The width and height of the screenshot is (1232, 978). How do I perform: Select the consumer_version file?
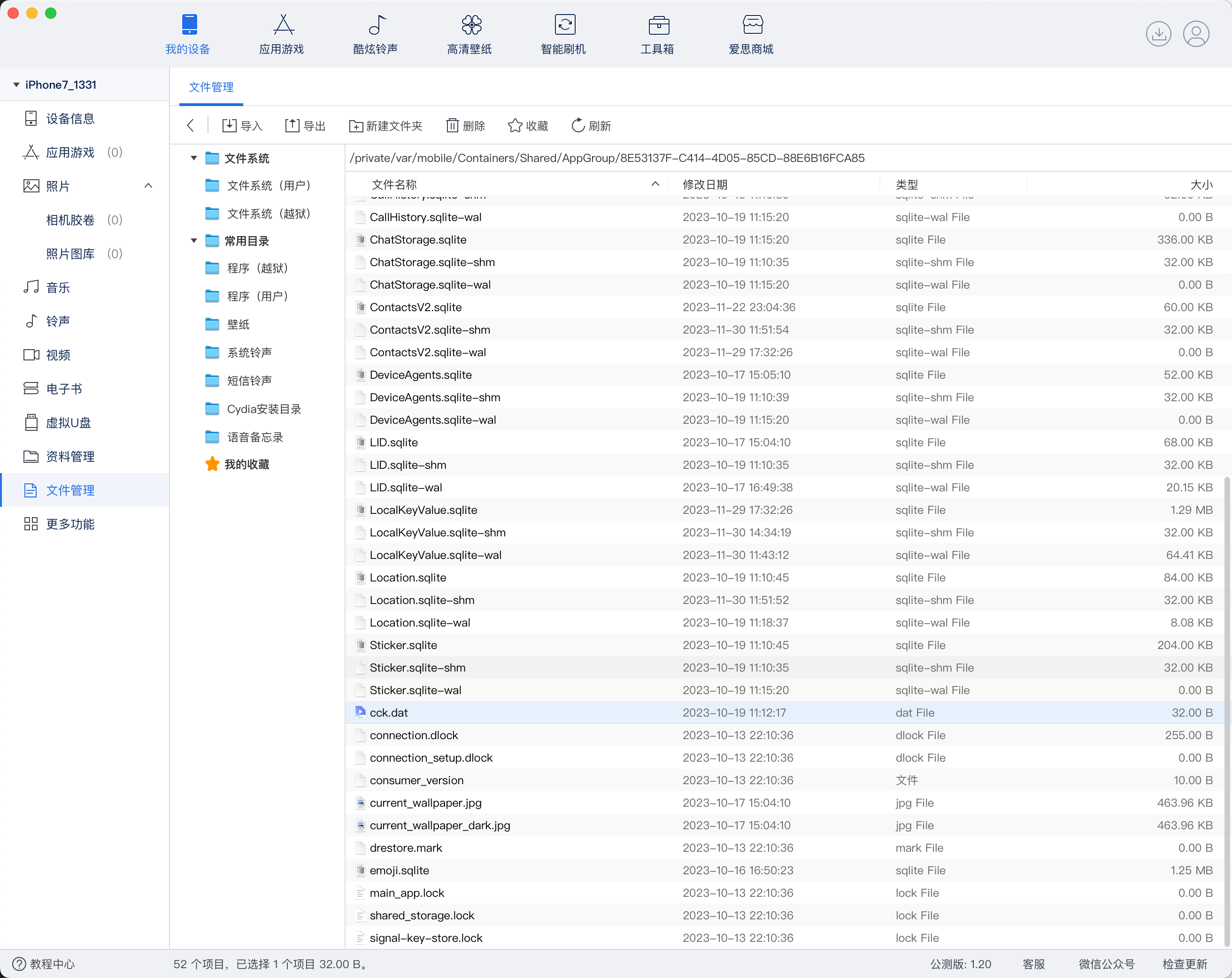point(788,780)
